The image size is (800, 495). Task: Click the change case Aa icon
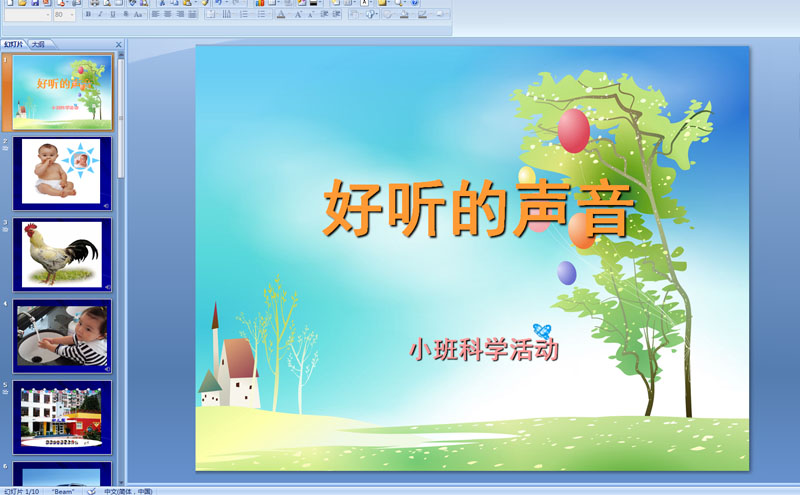click(138, 14)
